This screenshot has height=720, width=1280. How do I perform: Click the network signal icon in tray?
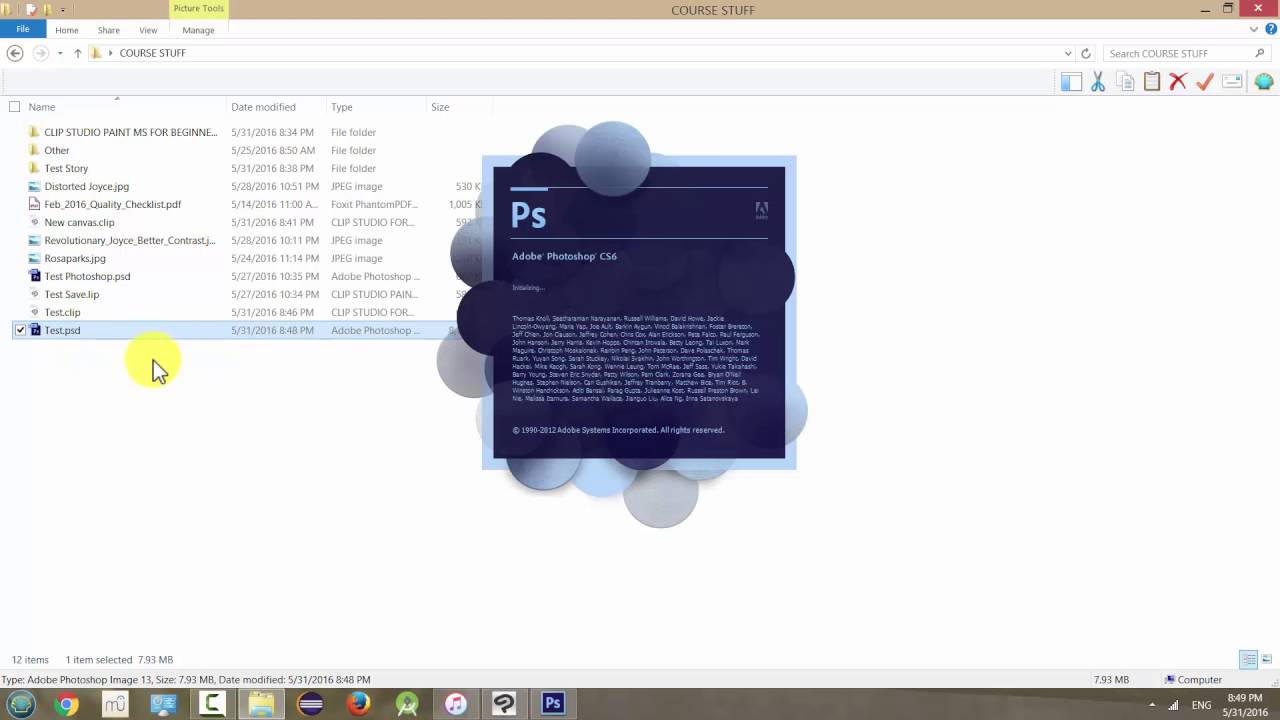pyautogui.click(x=1172, y=705)
